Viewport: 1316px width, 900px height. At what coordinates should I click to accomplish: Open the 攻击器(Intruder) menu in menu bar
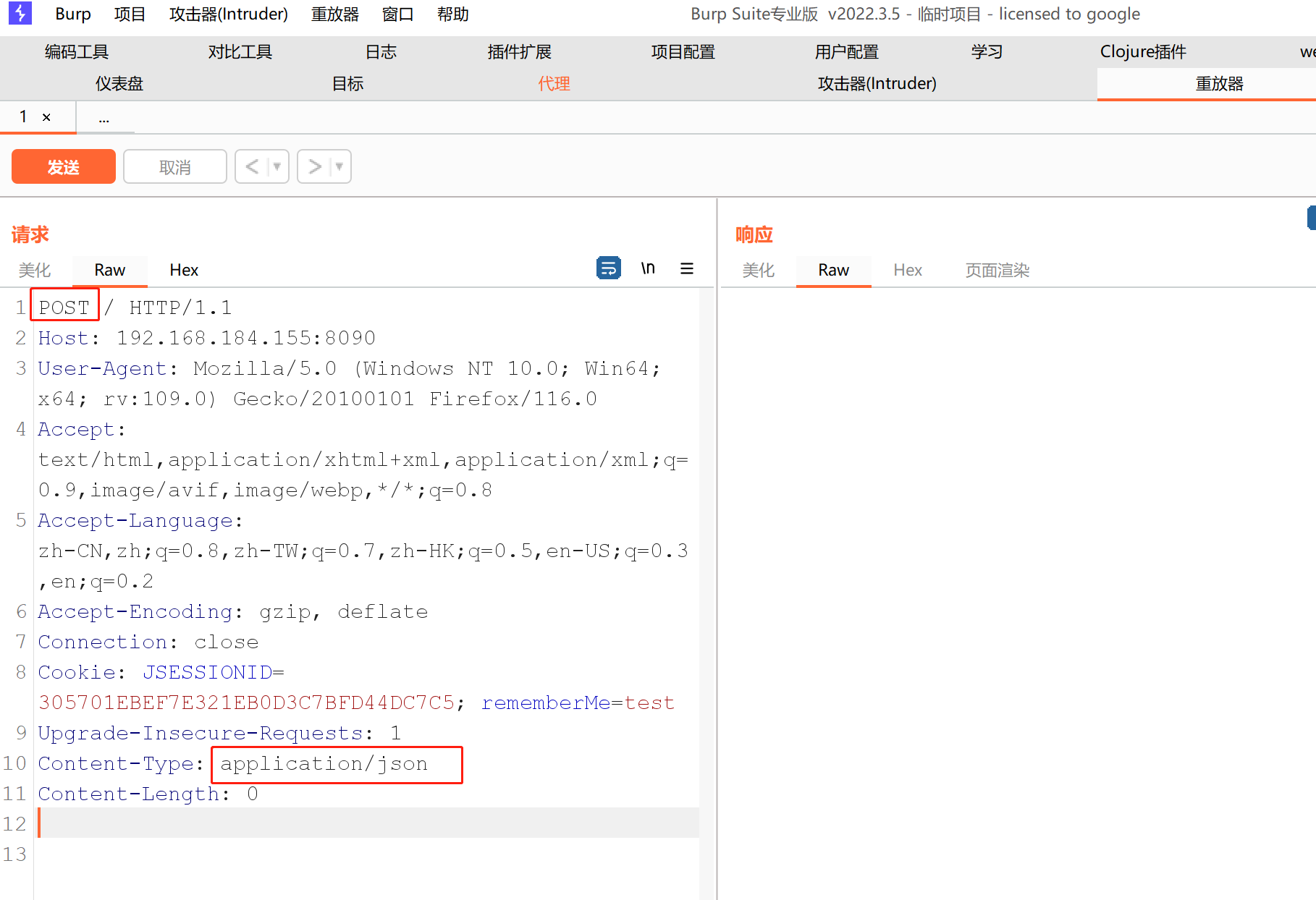pos(229,14)
